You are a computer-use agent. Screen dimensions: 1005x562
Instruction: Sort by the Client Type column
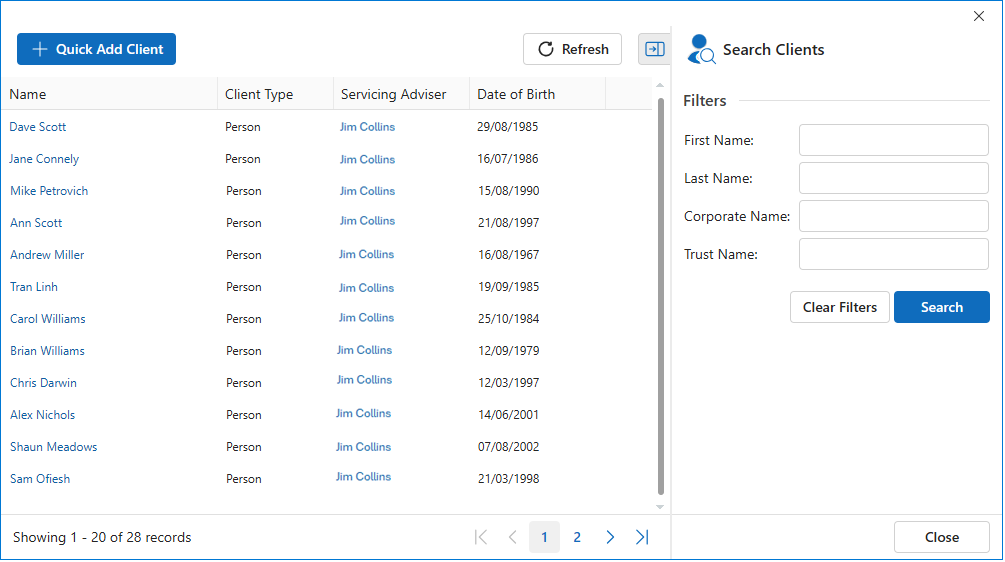(259, 94)
